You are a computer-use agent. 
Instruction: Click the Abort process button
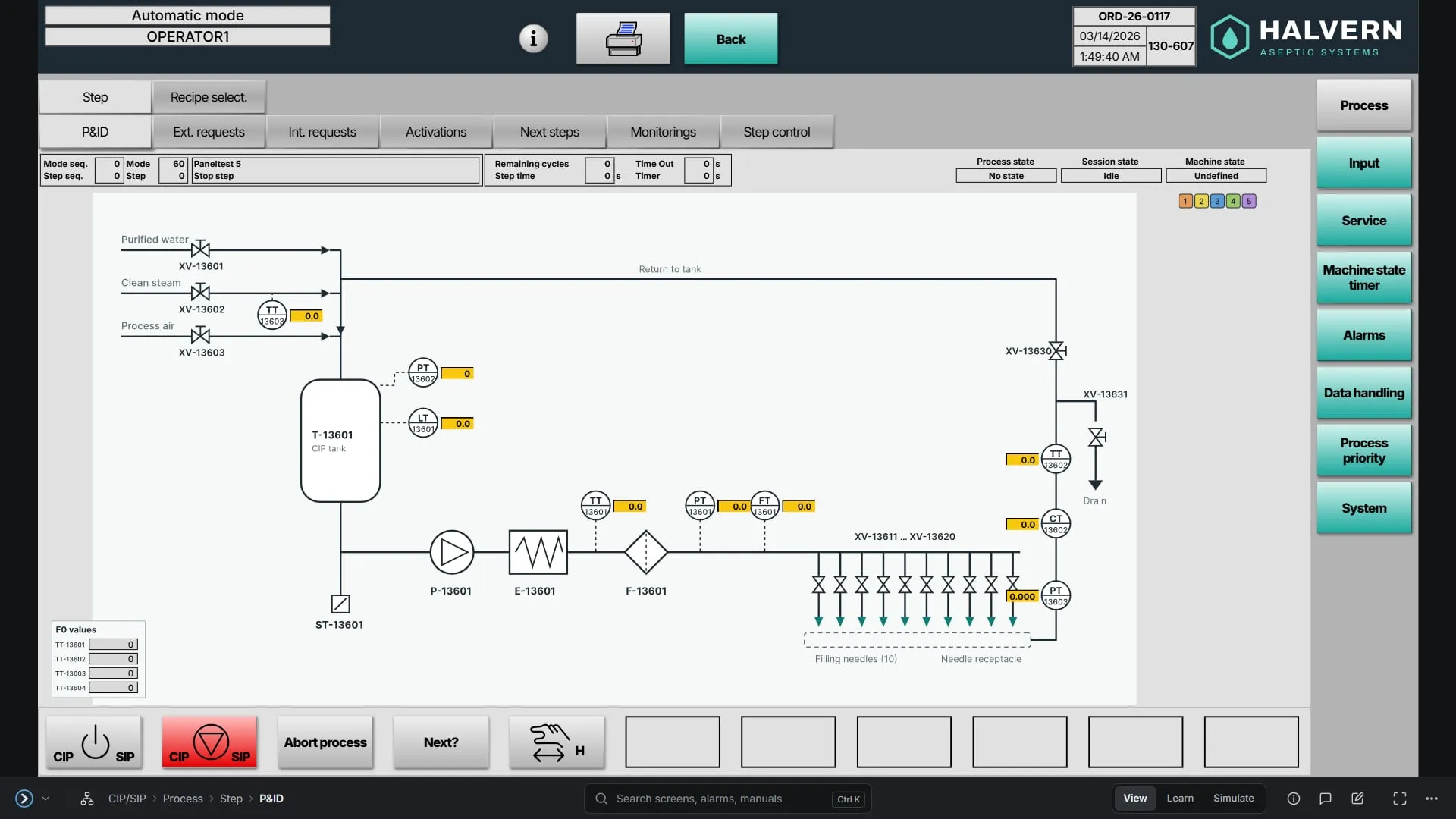point(325,742)
